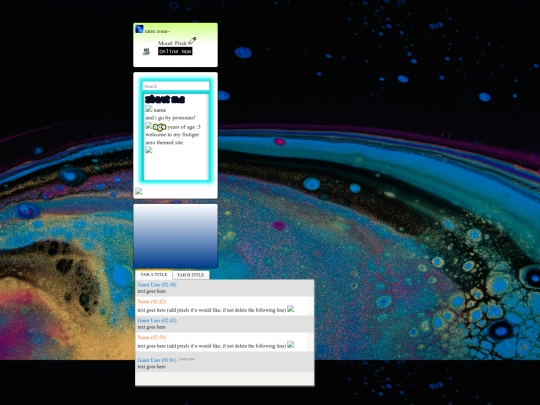Click the blue avatar icon beside site title

[139, 29]
